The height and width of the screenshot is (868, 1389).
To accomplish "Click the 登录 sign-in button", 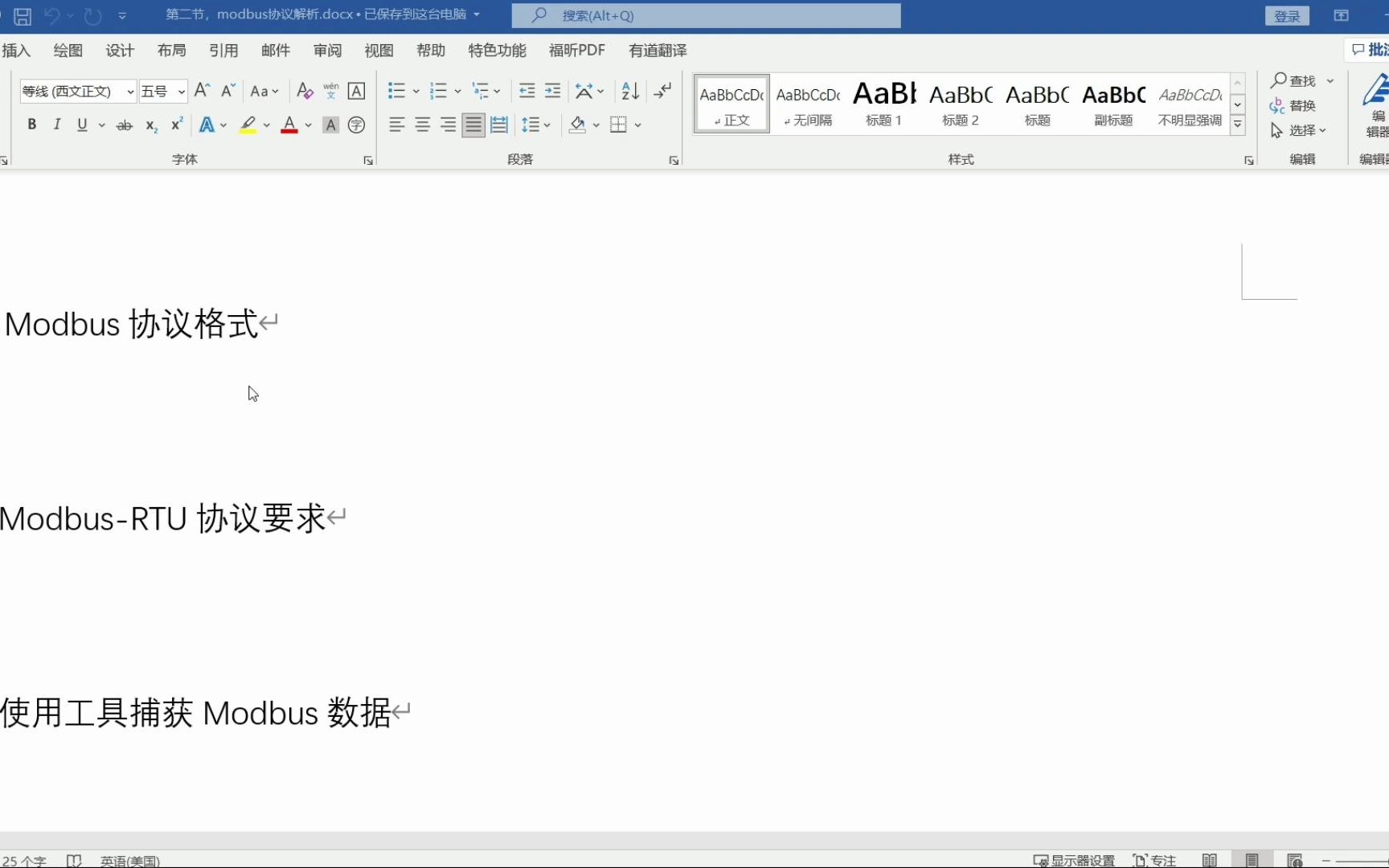I will click(x=1287, y=16).
